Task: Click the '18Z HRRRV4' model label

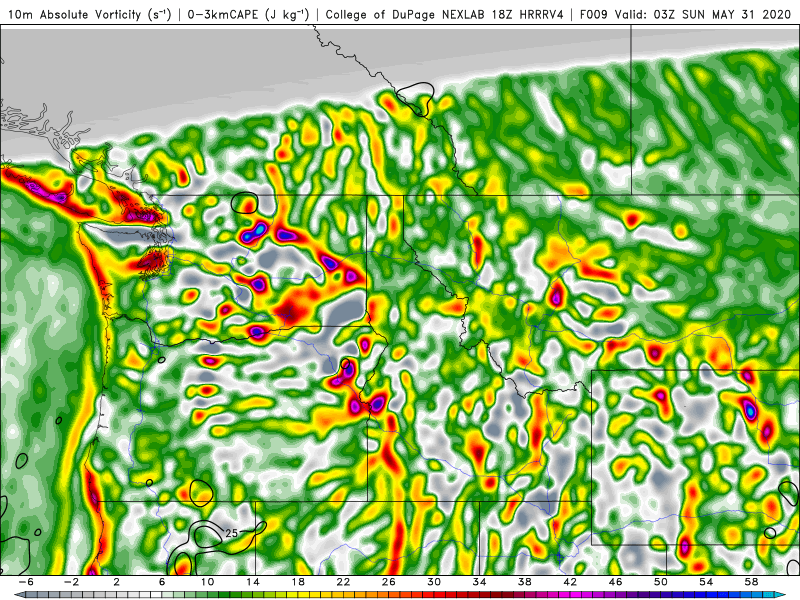Action: [528, 14]
